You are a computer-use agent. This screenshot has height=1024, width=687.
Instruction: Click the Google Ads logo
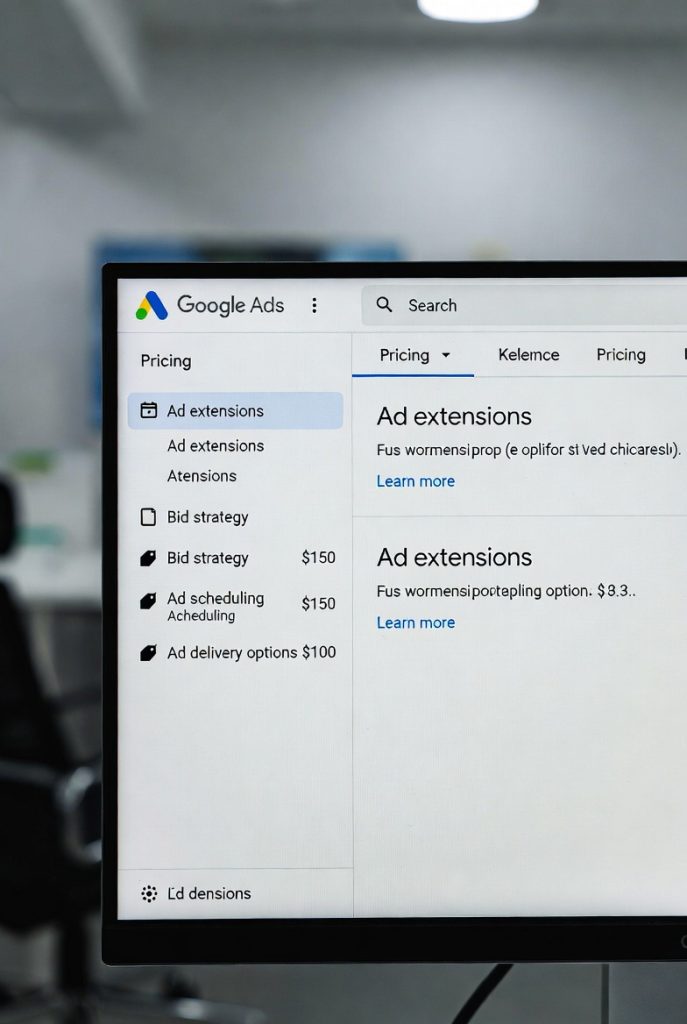(152, 306)
